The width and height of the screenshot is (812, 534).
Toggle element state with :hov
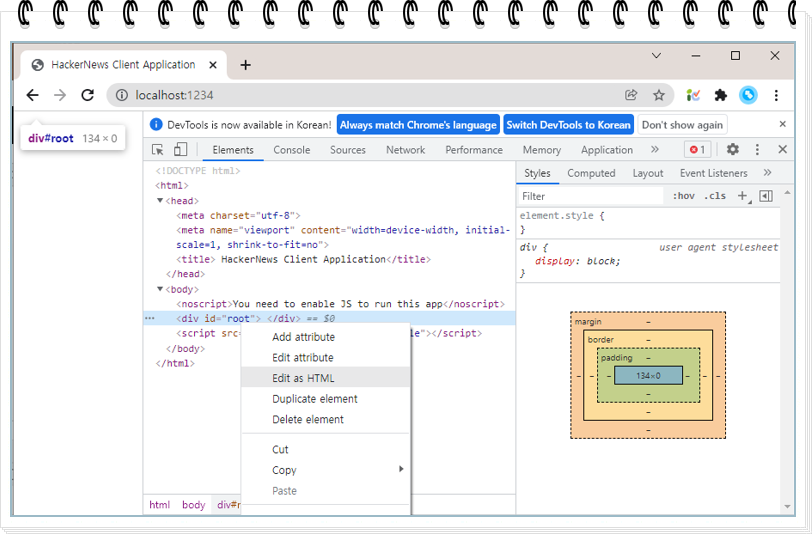684,196
